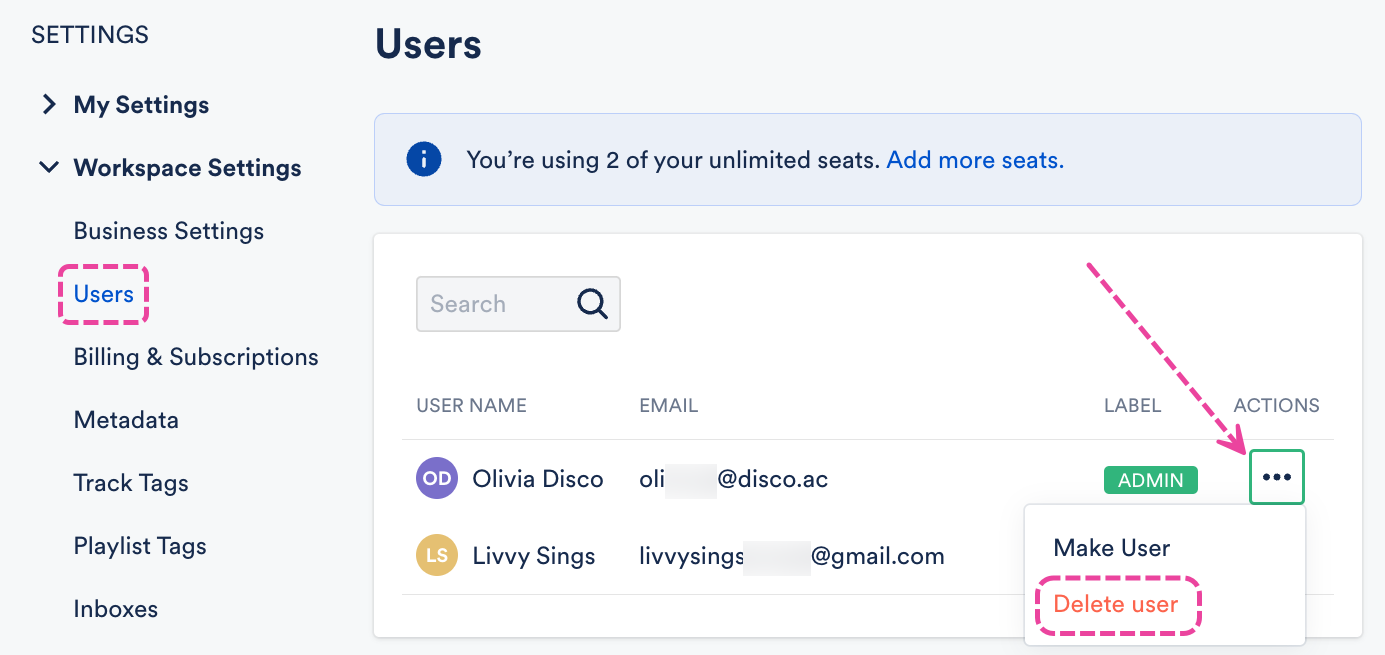Image resolution: width=1385 pixels, height=655 pixels.
Task: Go to the Users settings page
Action: click(104, 294)
